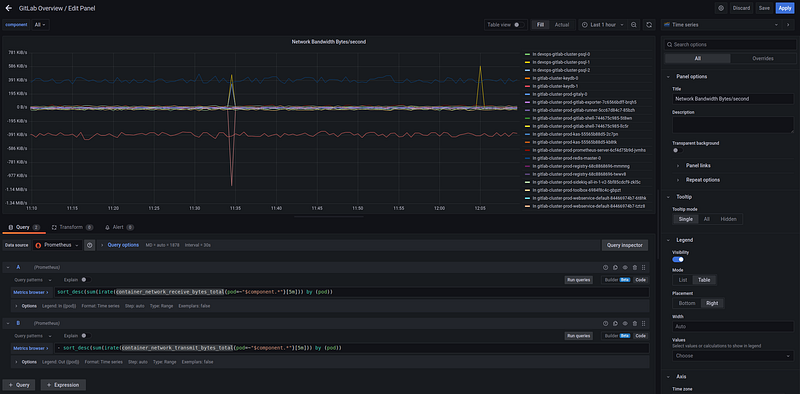
Task: Open dashboard settings gear icon
Action: point(721,8)
